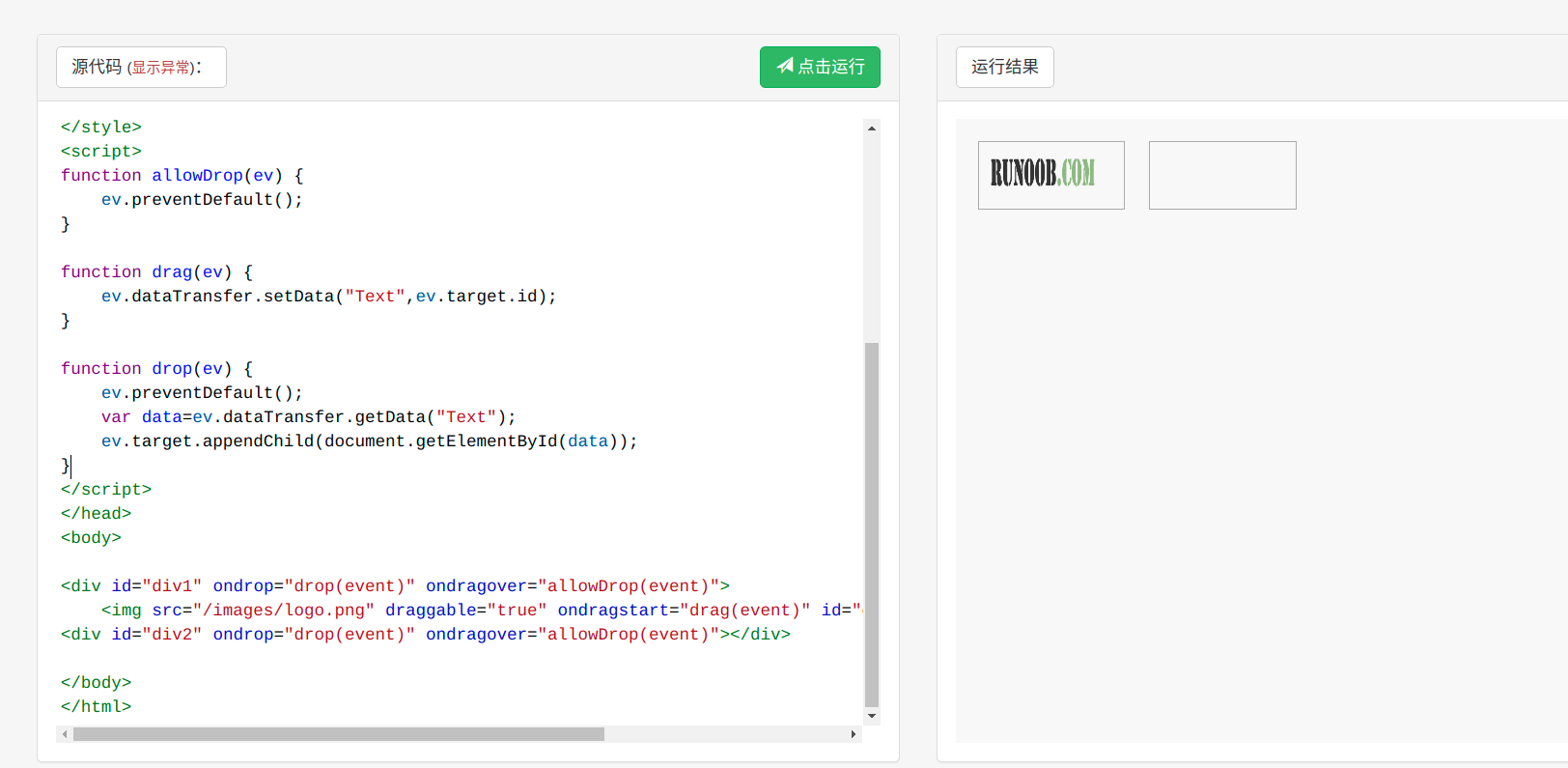
Task: Click the setData("Text",ev.target.id) code line
Action: coord(329,296)
